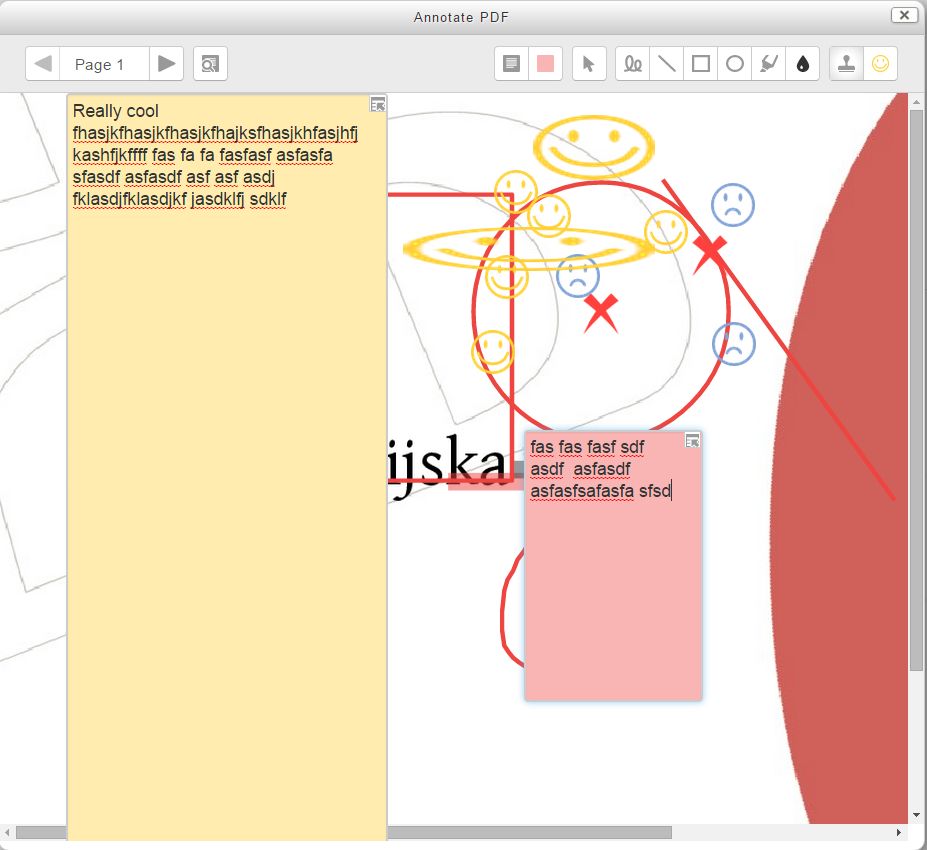Select the topmost blue sad face stamp
The width and height of the screenshot is (927, 850).
(732, 205)
